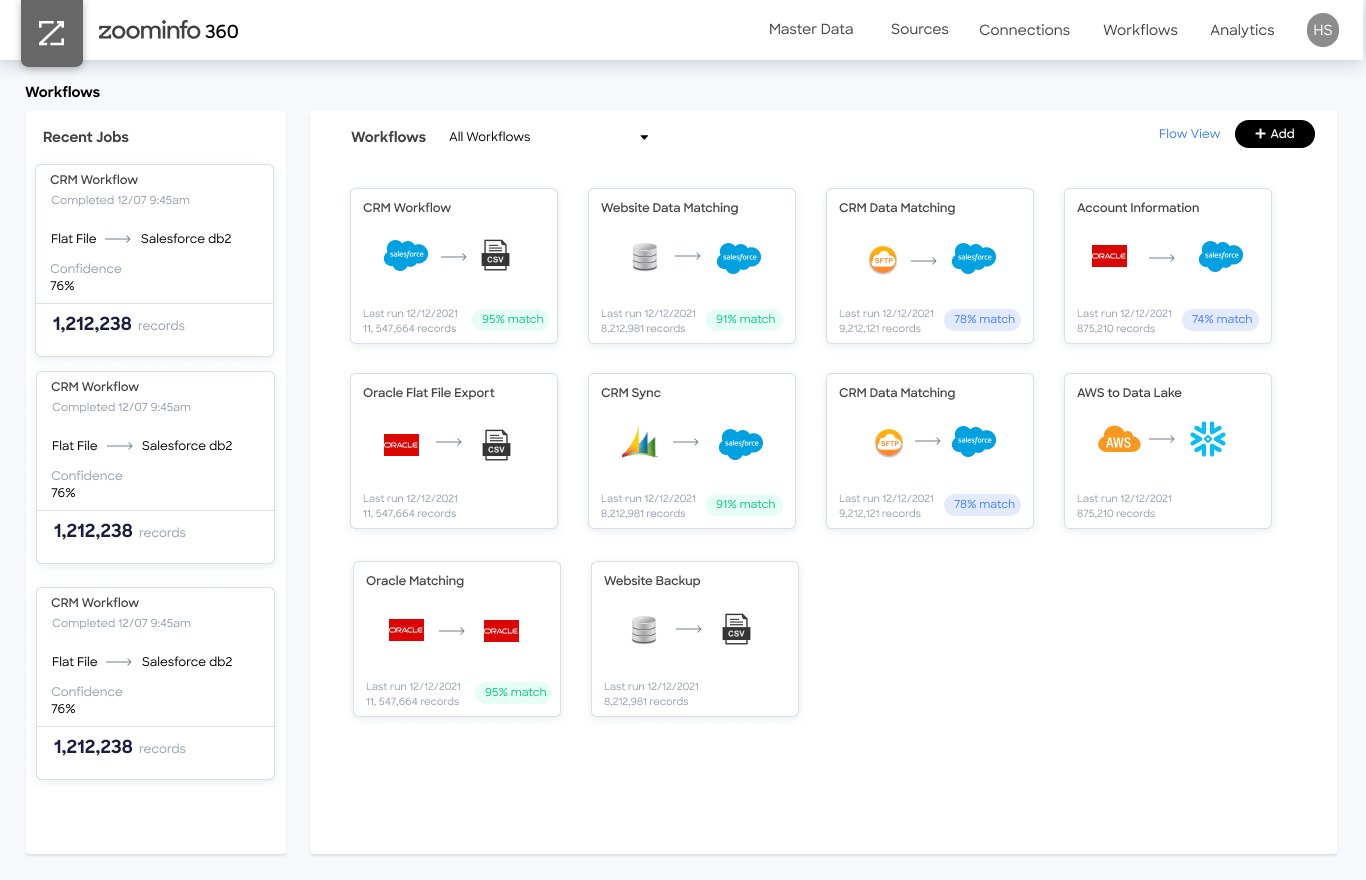Click CSV icon in Website Backup card

[x=736, y=628]
